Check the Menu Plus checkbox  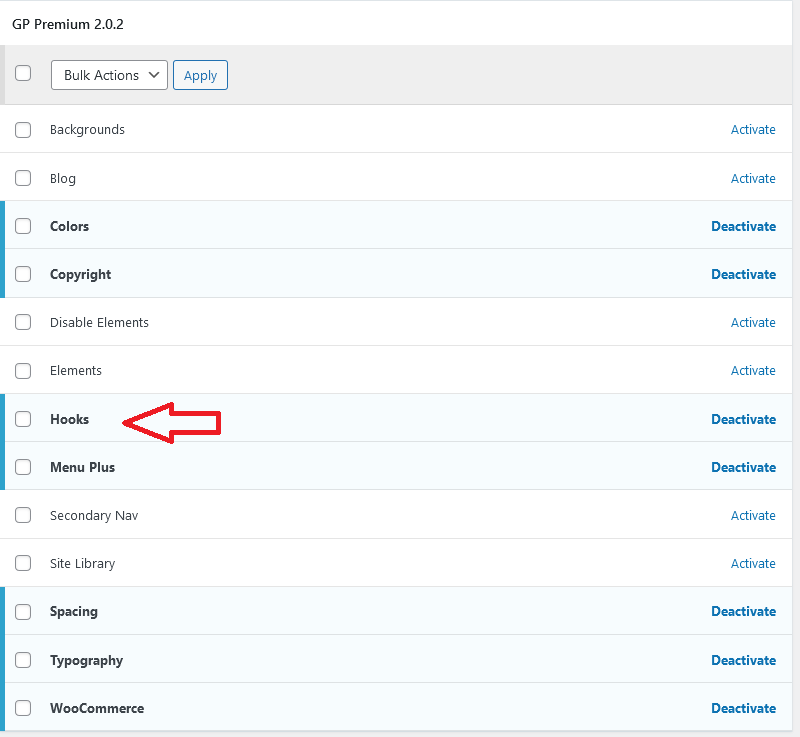pos(23,467)
